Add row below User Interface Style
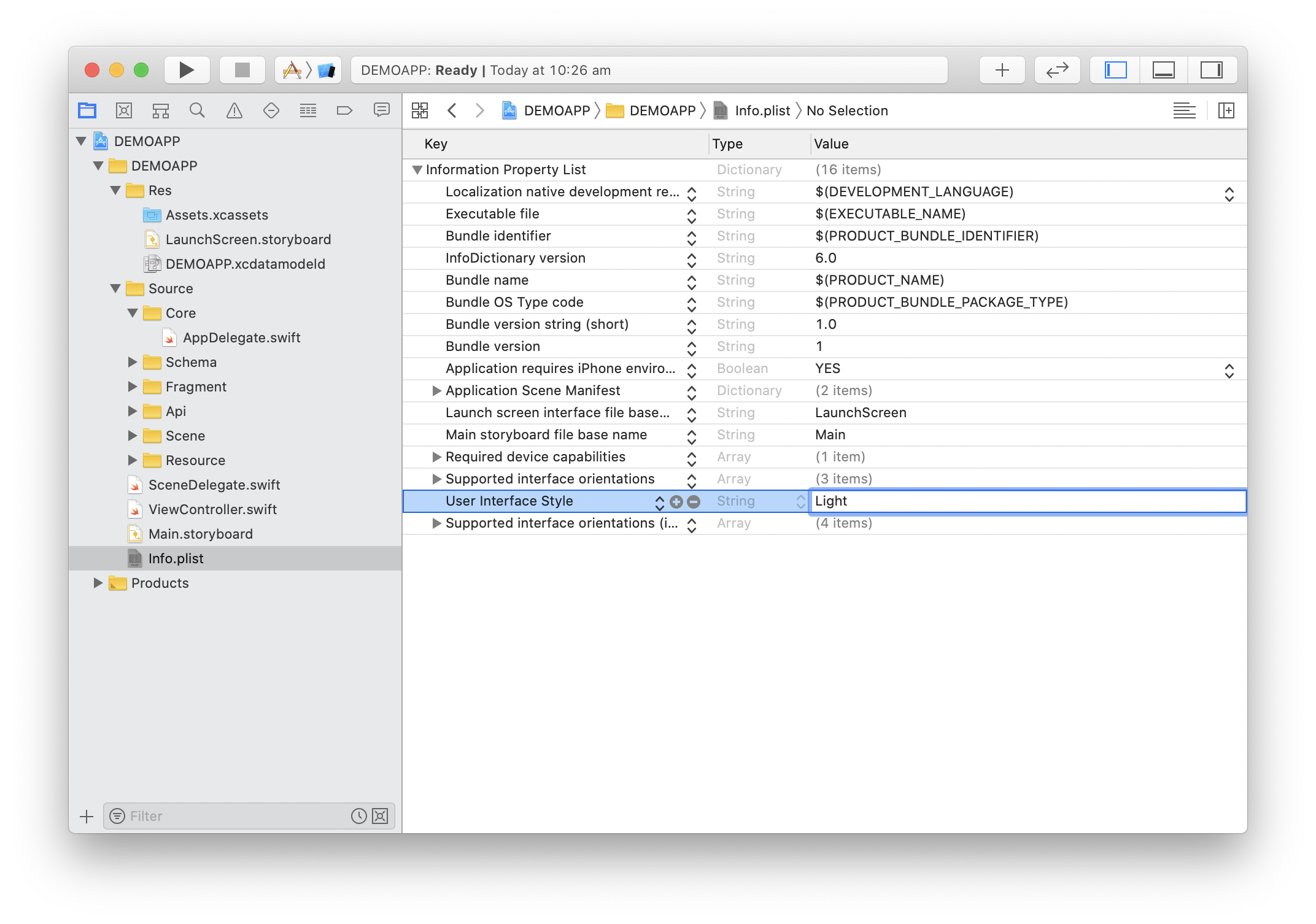The width and height of the screenshot is (1316, 924). coord(676,502)
